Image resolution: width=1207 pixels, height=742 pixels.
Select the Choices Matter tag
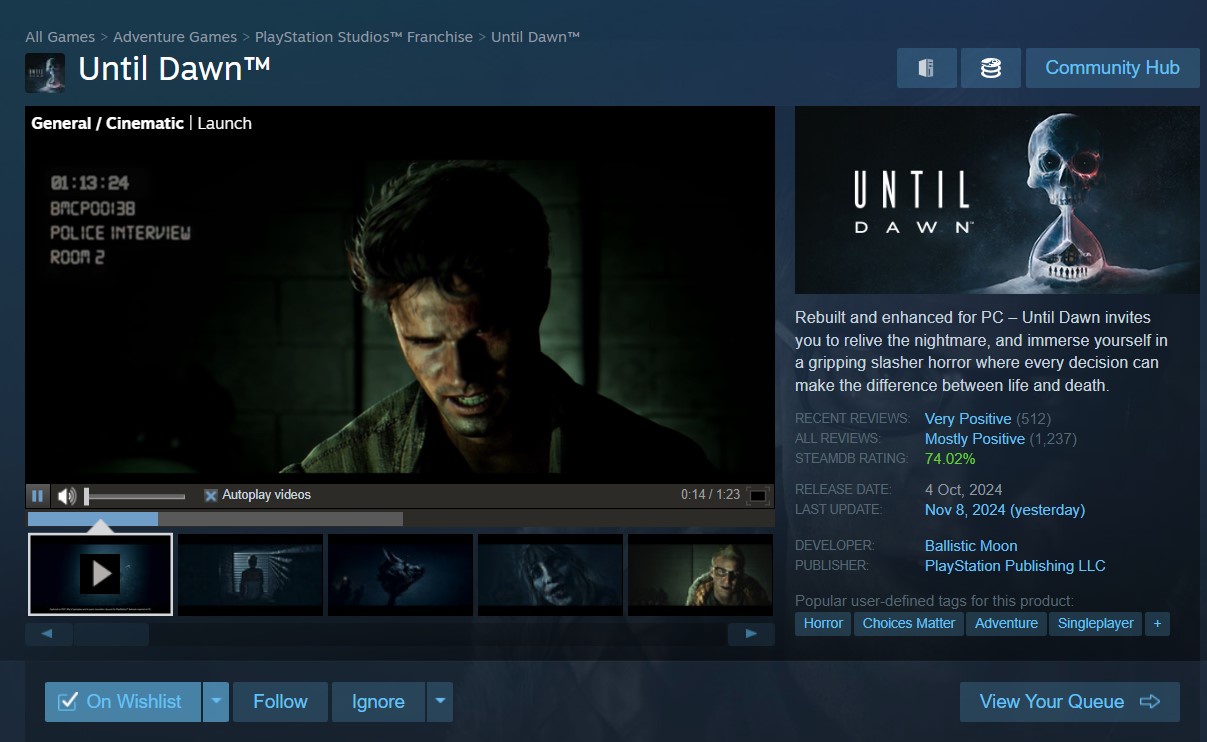point(909,623)
